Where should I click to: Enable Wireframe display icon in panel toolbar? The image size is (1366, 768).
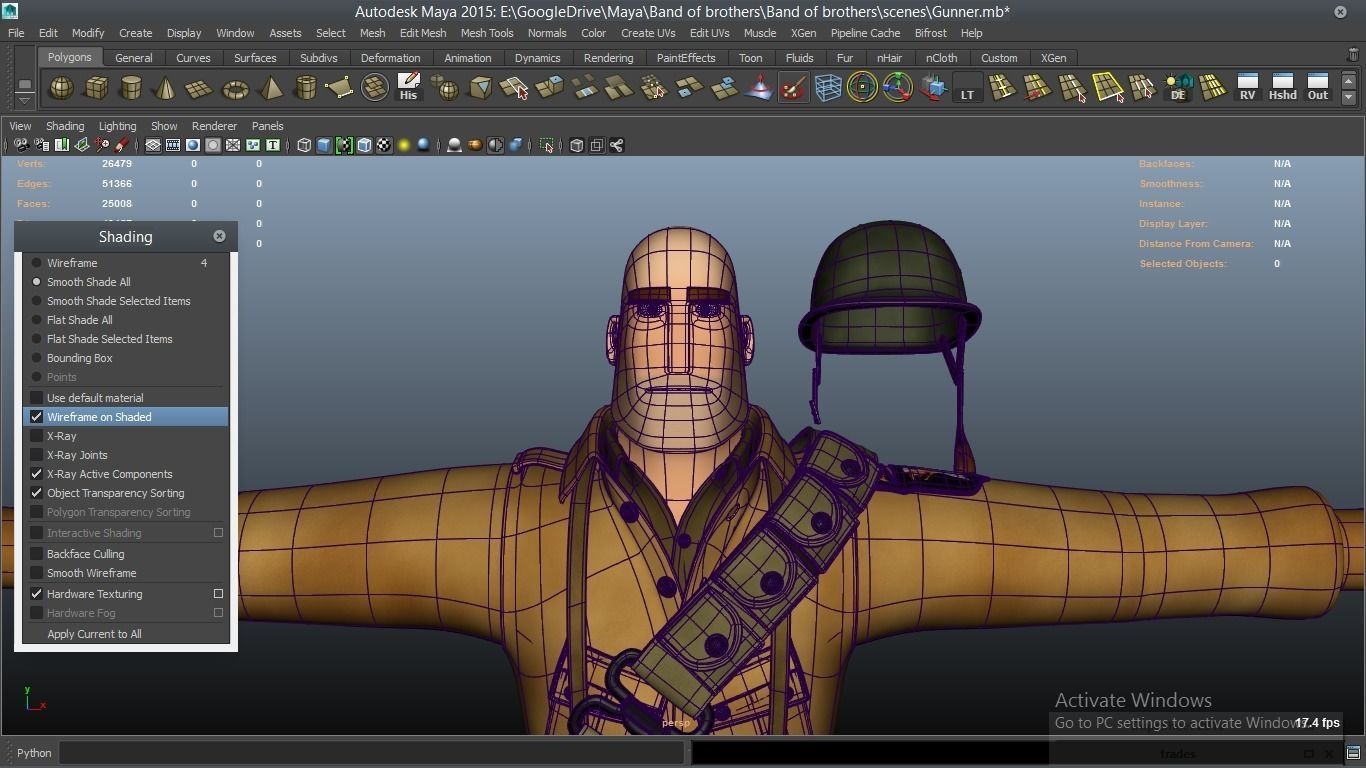tap(304, 145)
